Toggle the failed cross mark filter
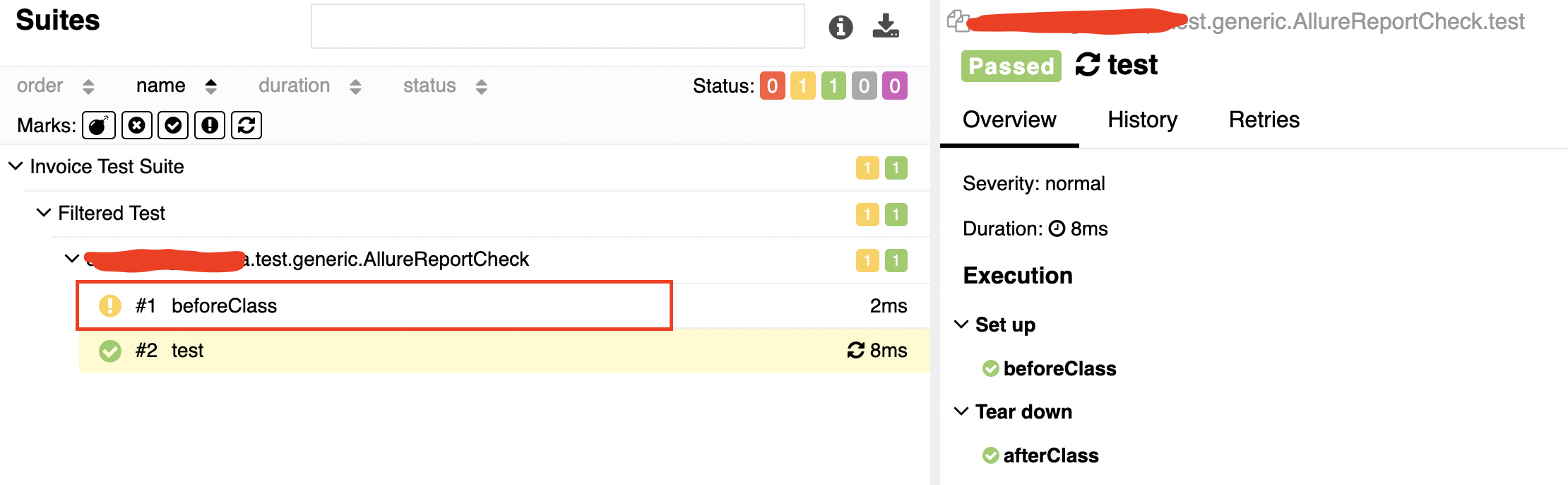The height and width of the screenshot is (485, 1568). [x=136, y=125]
